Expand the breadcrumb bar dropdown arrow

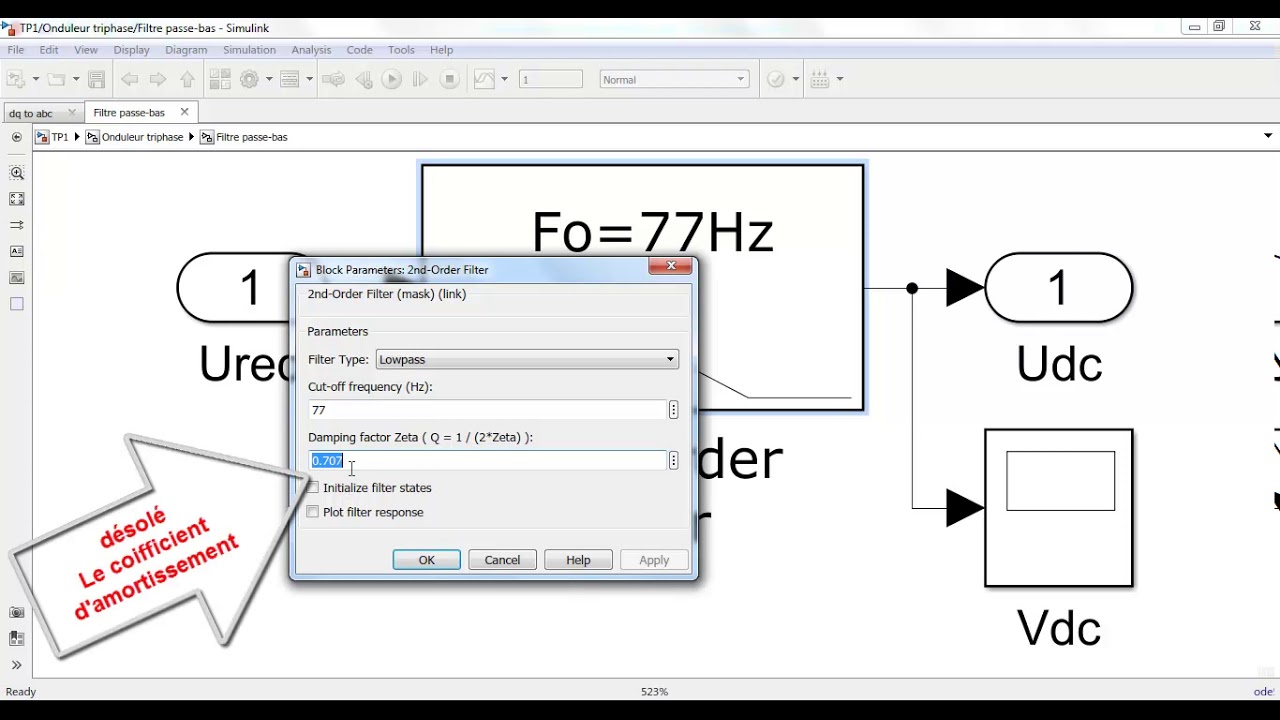(x=1268, y=136)
